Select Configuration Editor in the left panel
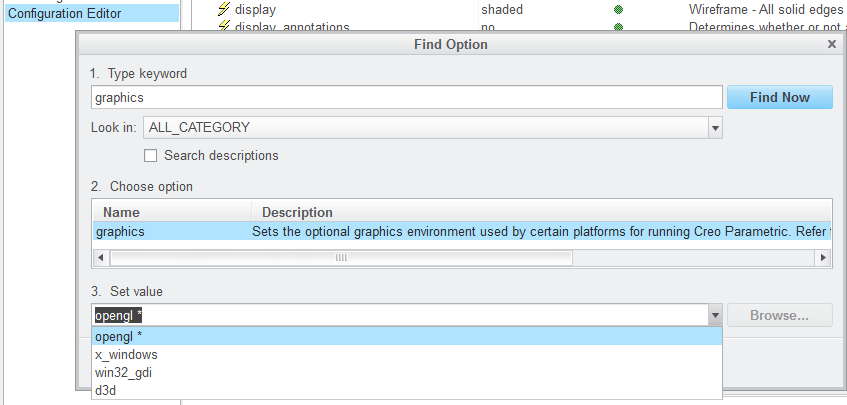The height and width of the screenshot is (405, 847). click(66, 14)
